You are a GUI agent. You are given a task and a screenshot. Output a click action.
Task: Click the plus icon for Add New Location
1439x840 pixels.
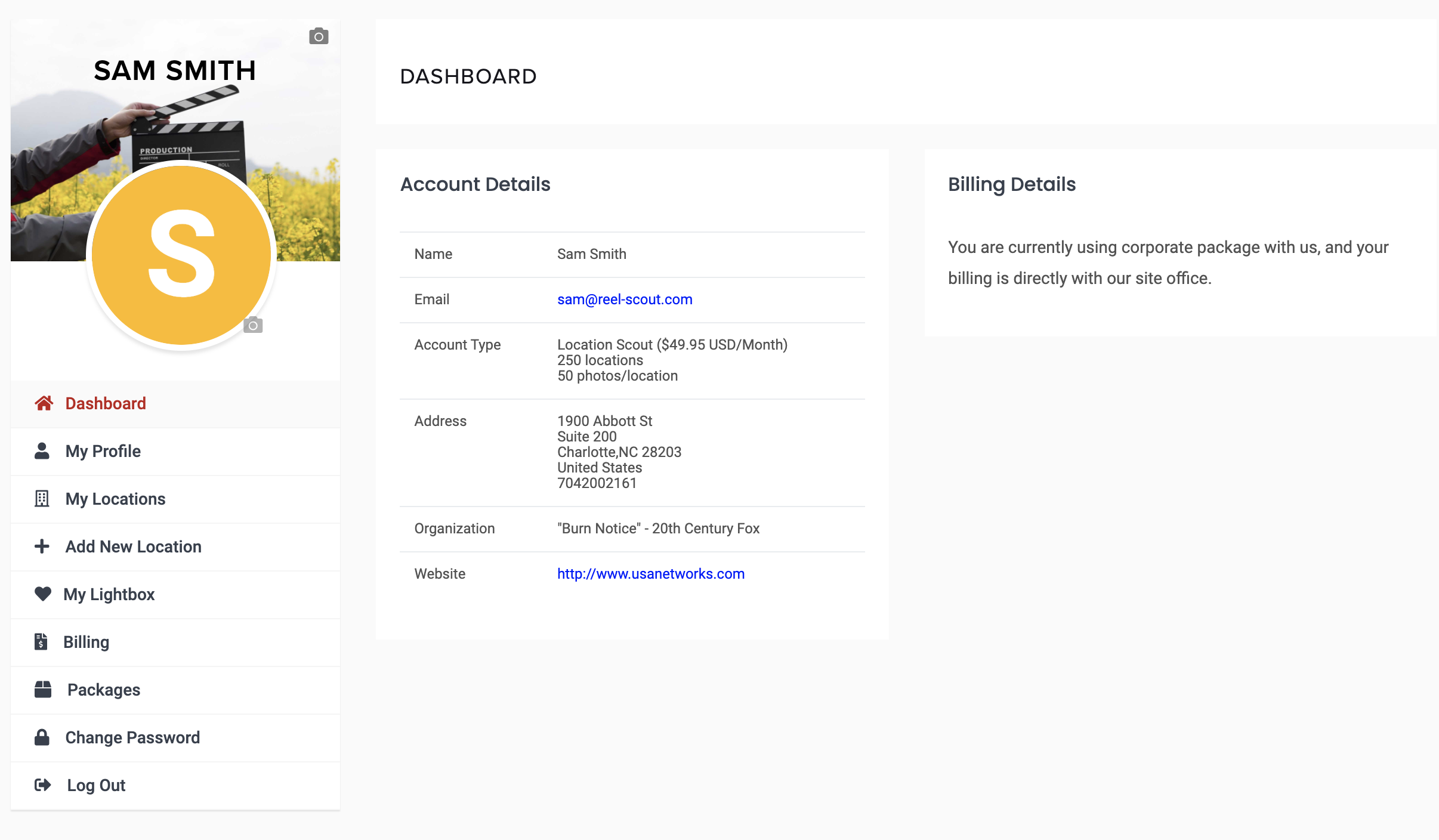[42, 546]
